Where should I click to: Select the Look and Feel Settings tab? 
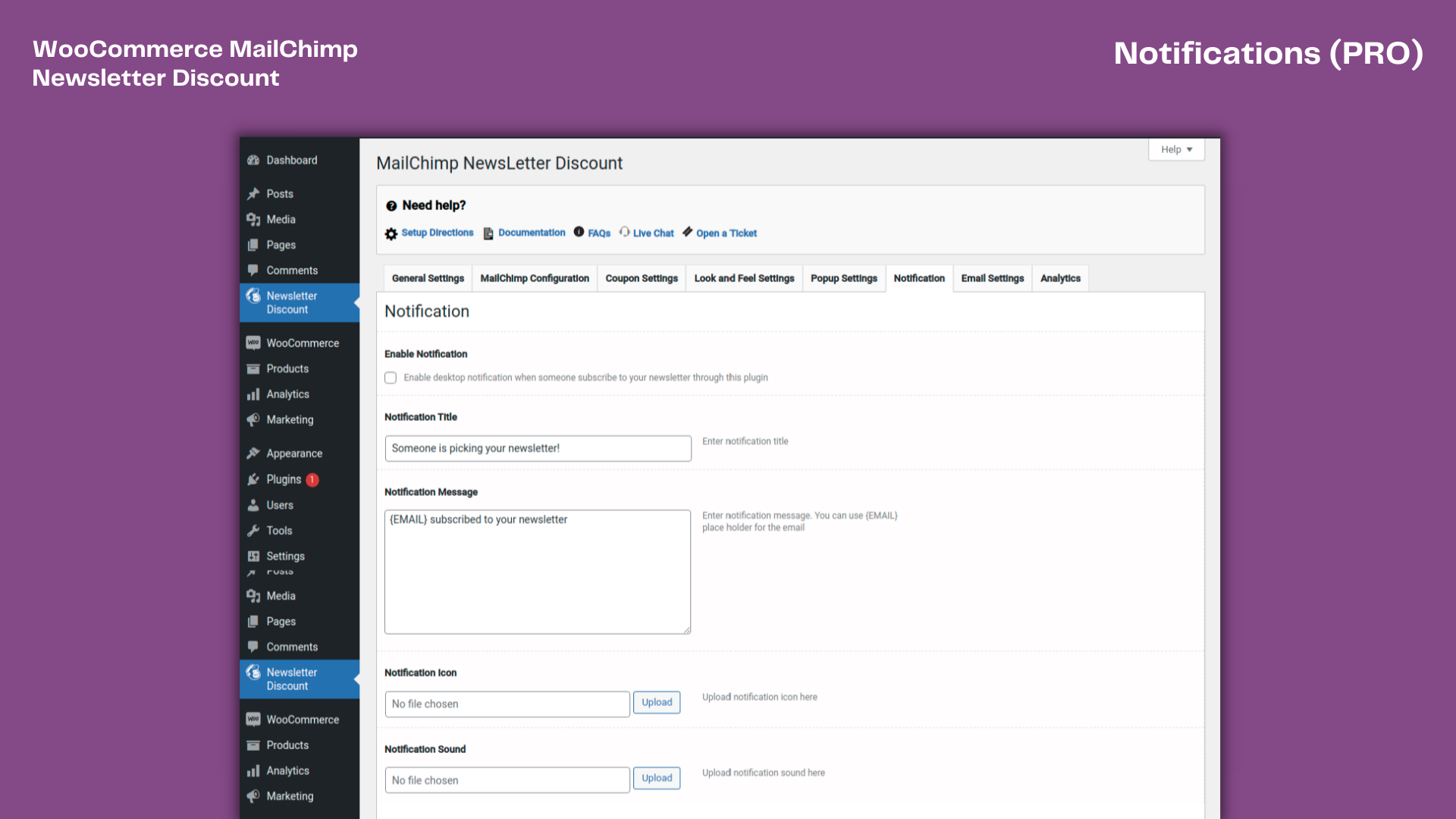click(744, 278)
